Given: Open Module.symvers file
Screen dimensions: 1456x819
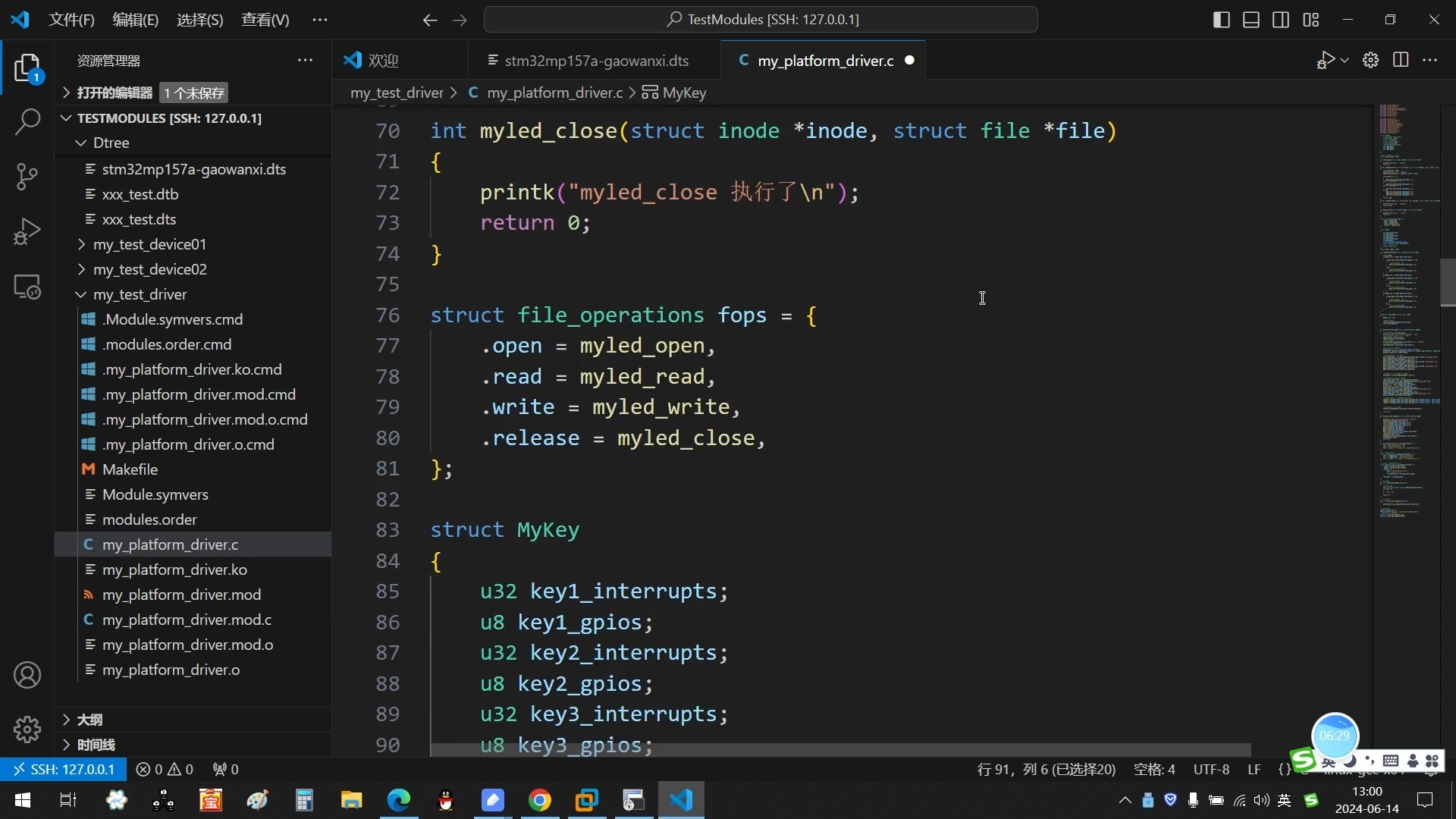Looking at the screenshot, I should (193, 494).
